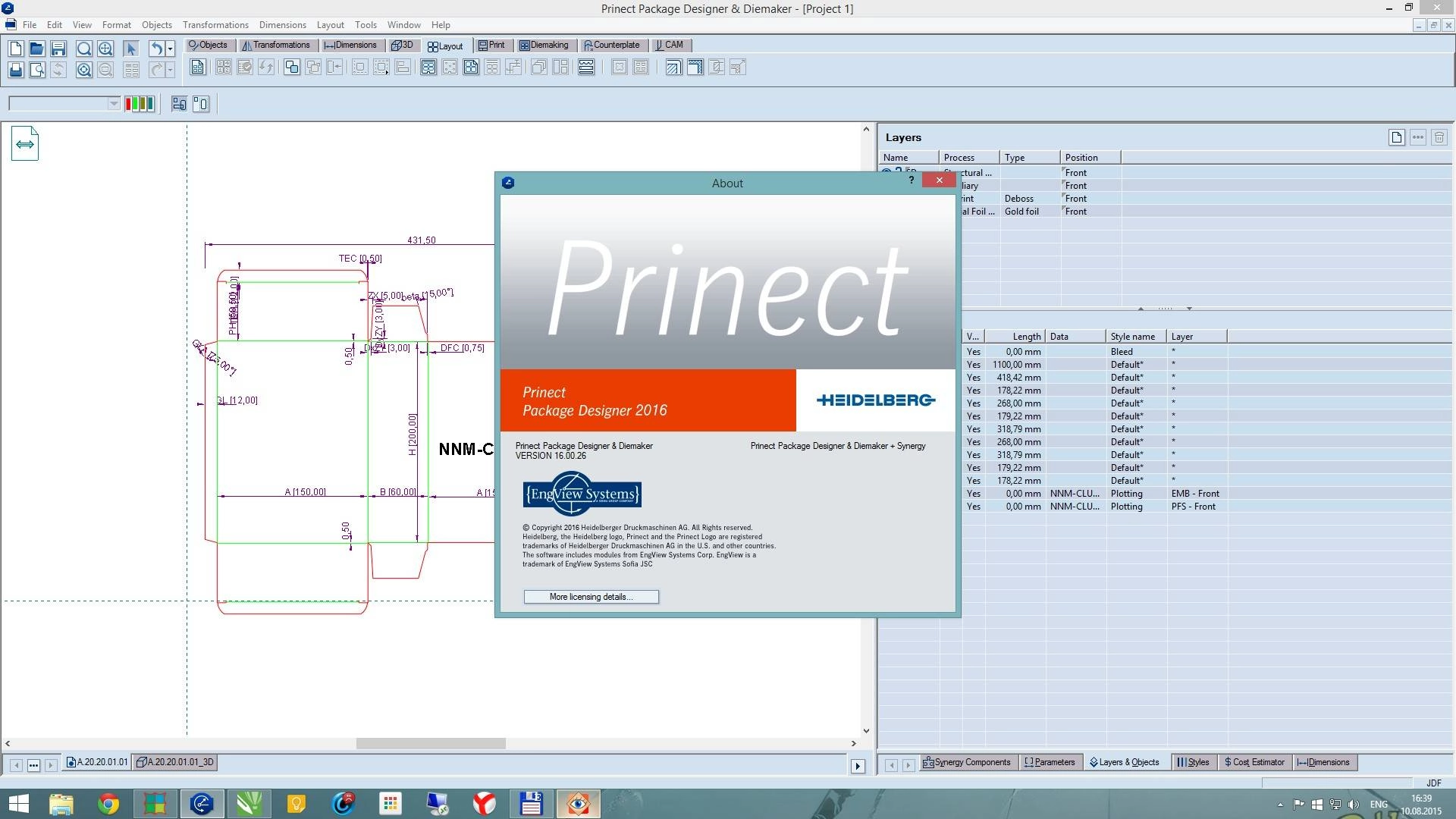The height and width of the screenshot is (819, 1456).
Task: Click the colored bars color palette icon
Action: [140, 104]
